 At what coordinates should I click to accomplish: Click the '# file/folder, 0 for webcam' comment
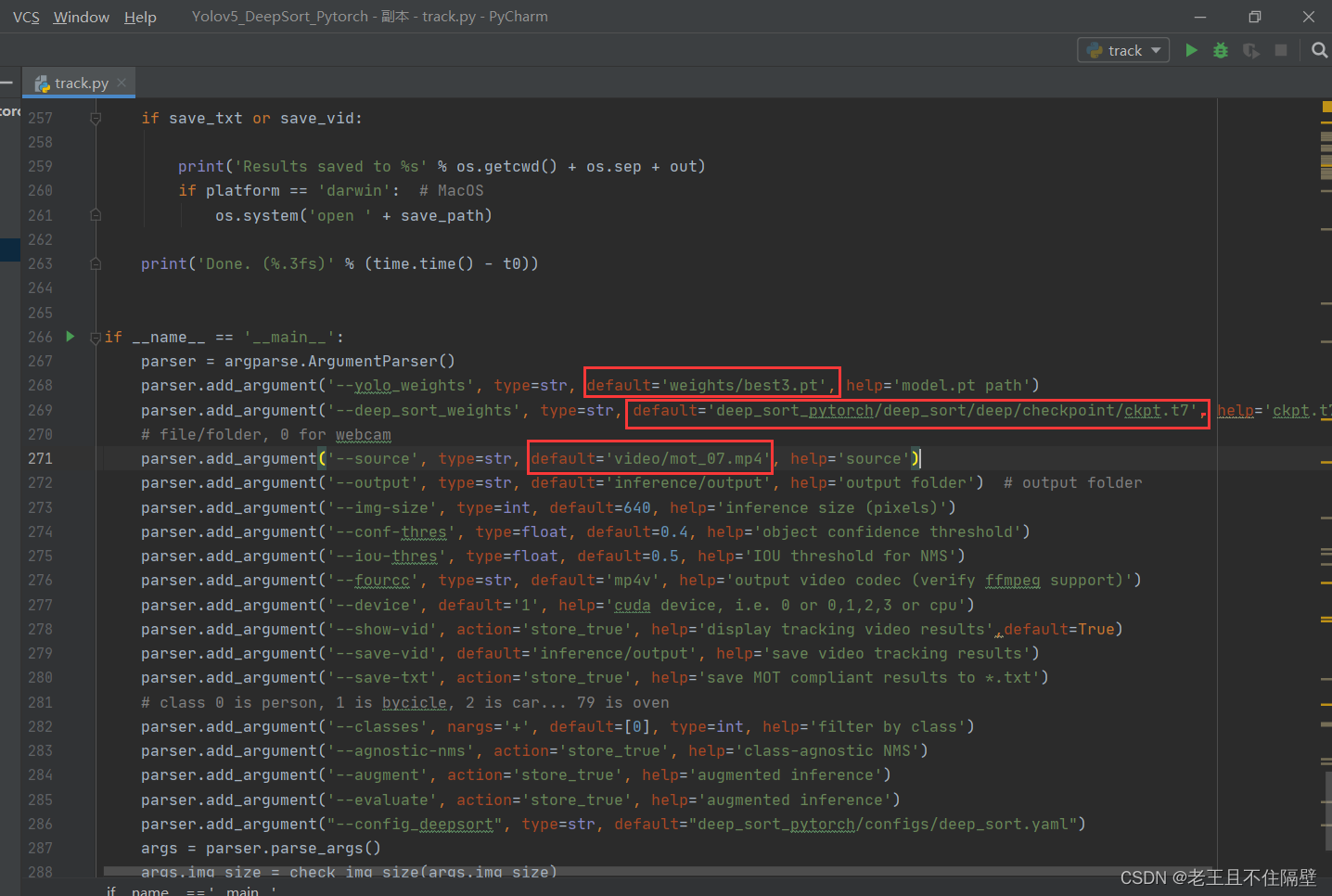pyautogui.click(x=266, y=434)
